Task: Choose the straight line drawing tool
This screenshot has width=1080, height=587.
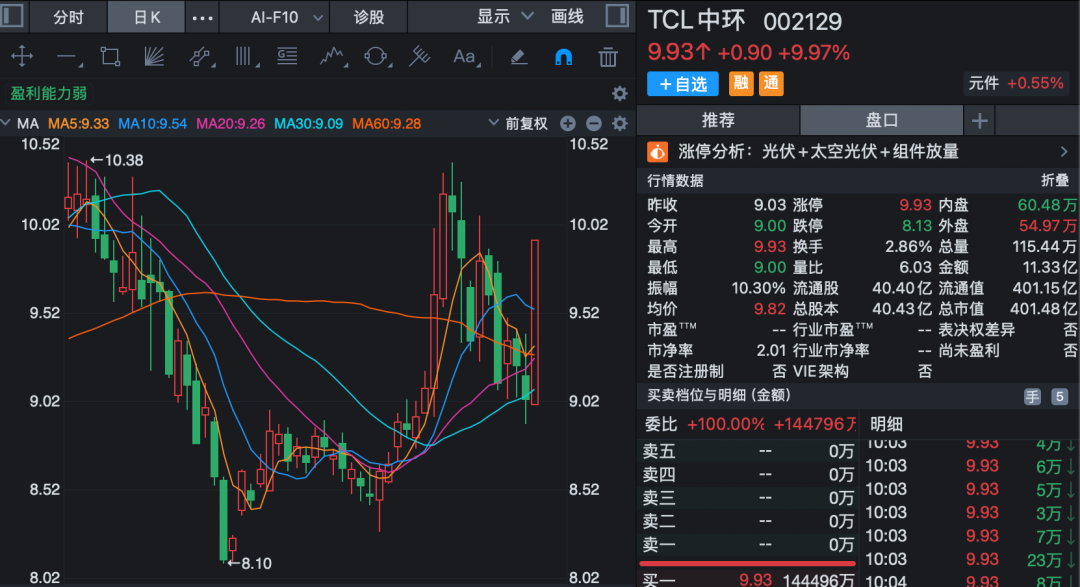Action: pyautogui.click(x=69, y=57)
